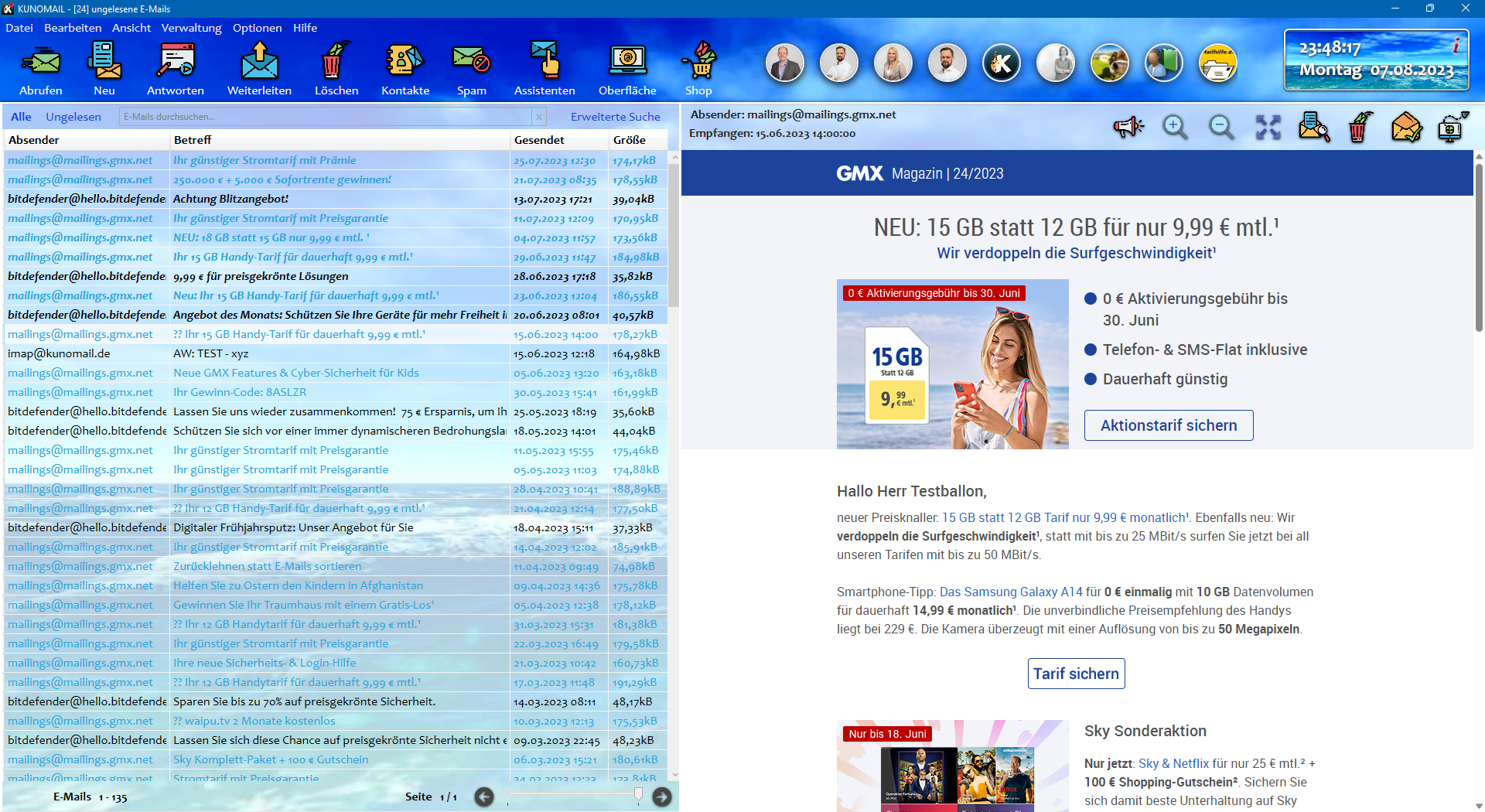Viewport: 1485px width, 812px height.
Task: Open the Datei menu
Action: click(19, 28)
